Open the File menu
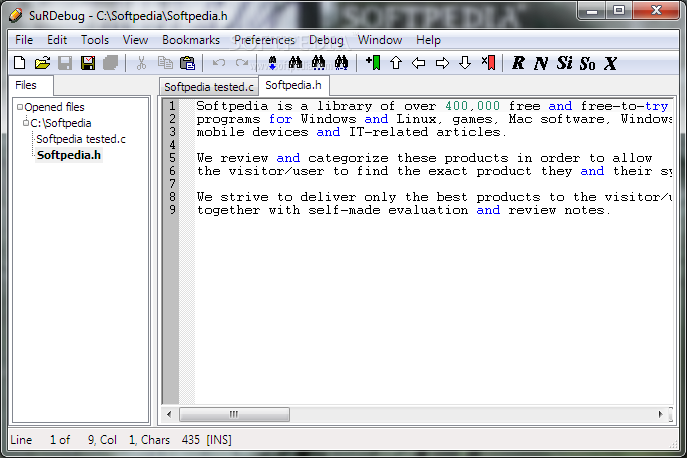Image resolution: width=687 pixels, height=458 pixels. [24, 40]
